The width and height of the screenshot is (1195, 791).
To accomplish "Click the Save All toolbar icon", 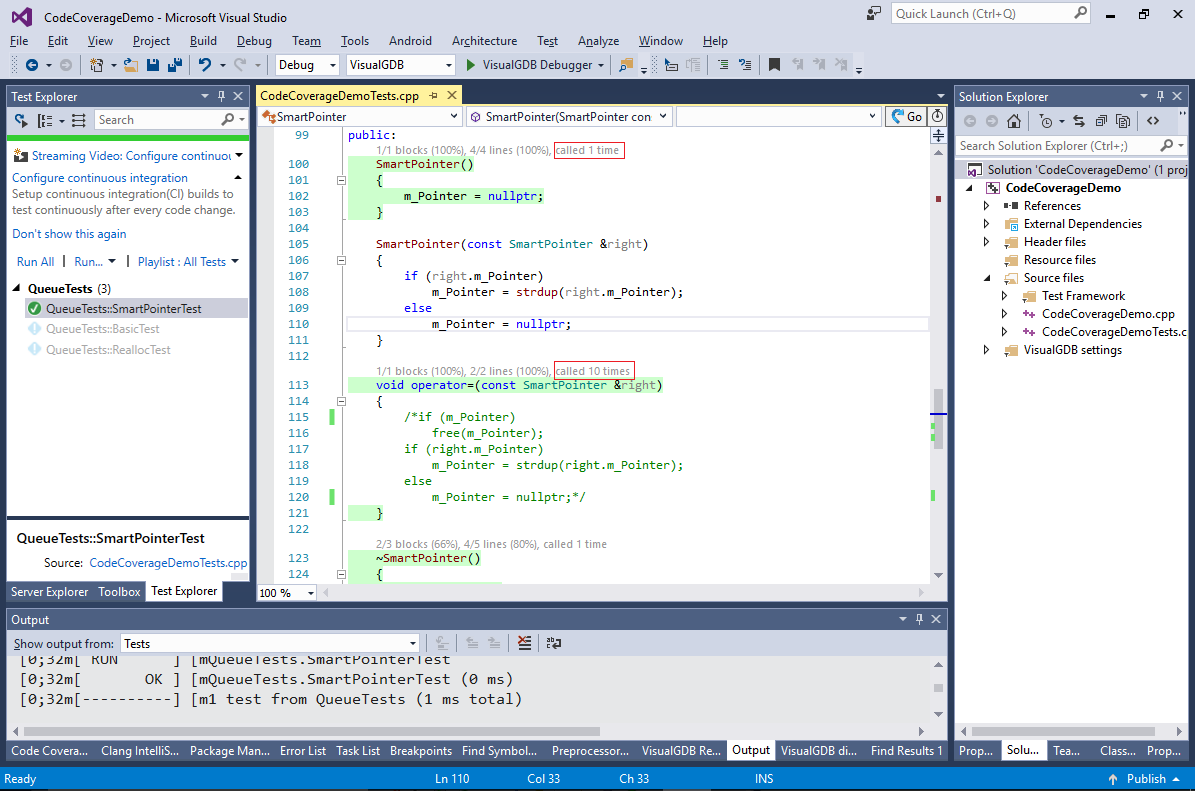I will (x=175, y=66).
